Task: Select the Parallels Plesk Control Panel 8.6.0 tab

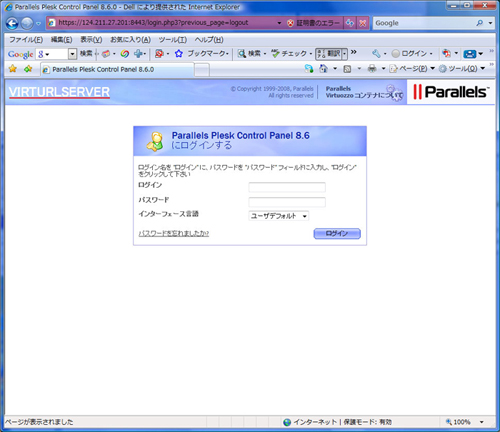Action: tap(117, 69)
